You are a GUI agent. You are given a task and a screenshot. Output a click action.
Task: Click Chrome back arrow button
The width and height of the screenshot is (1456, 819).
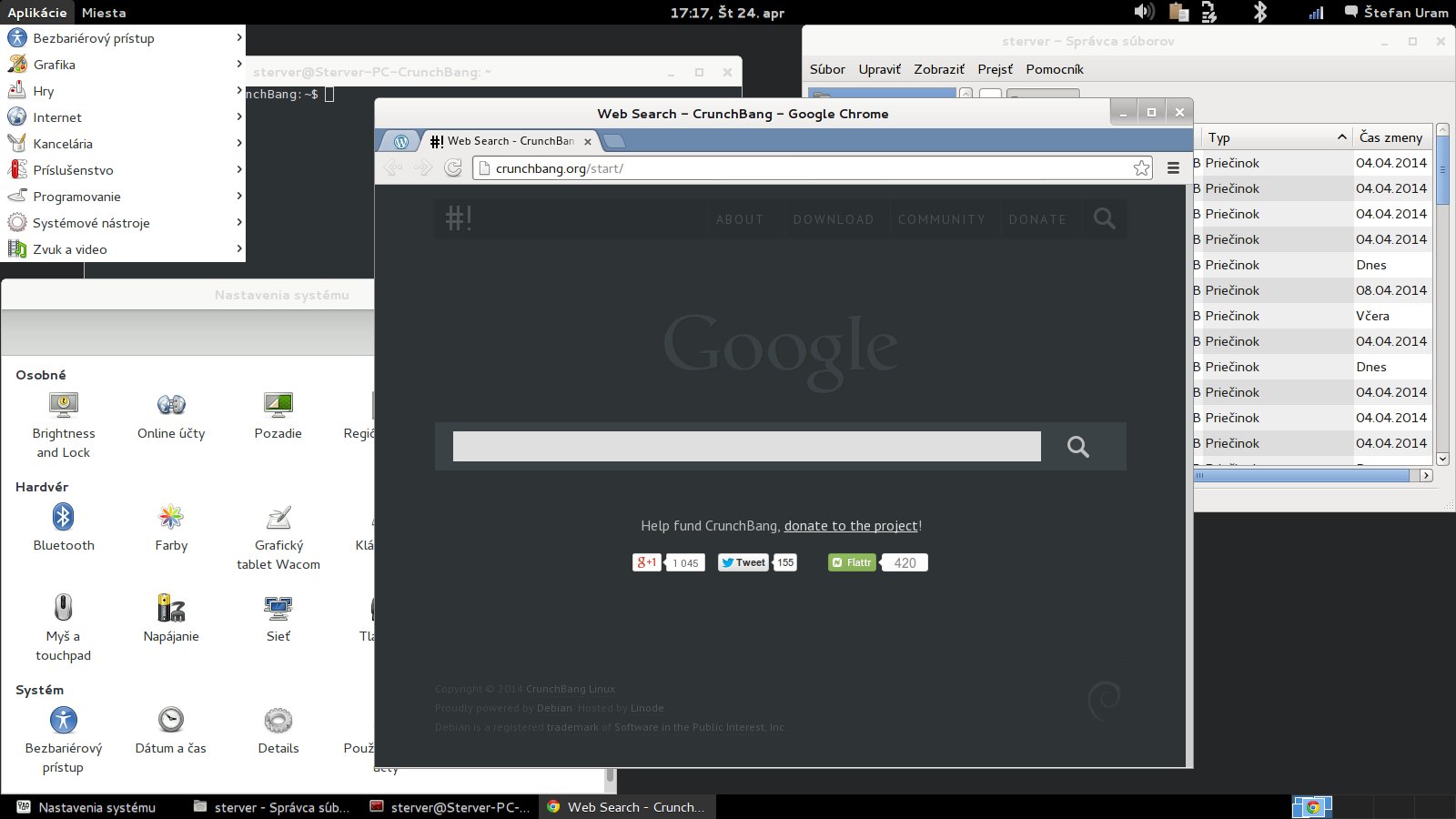pyautogui.click(x=393, y=167)
